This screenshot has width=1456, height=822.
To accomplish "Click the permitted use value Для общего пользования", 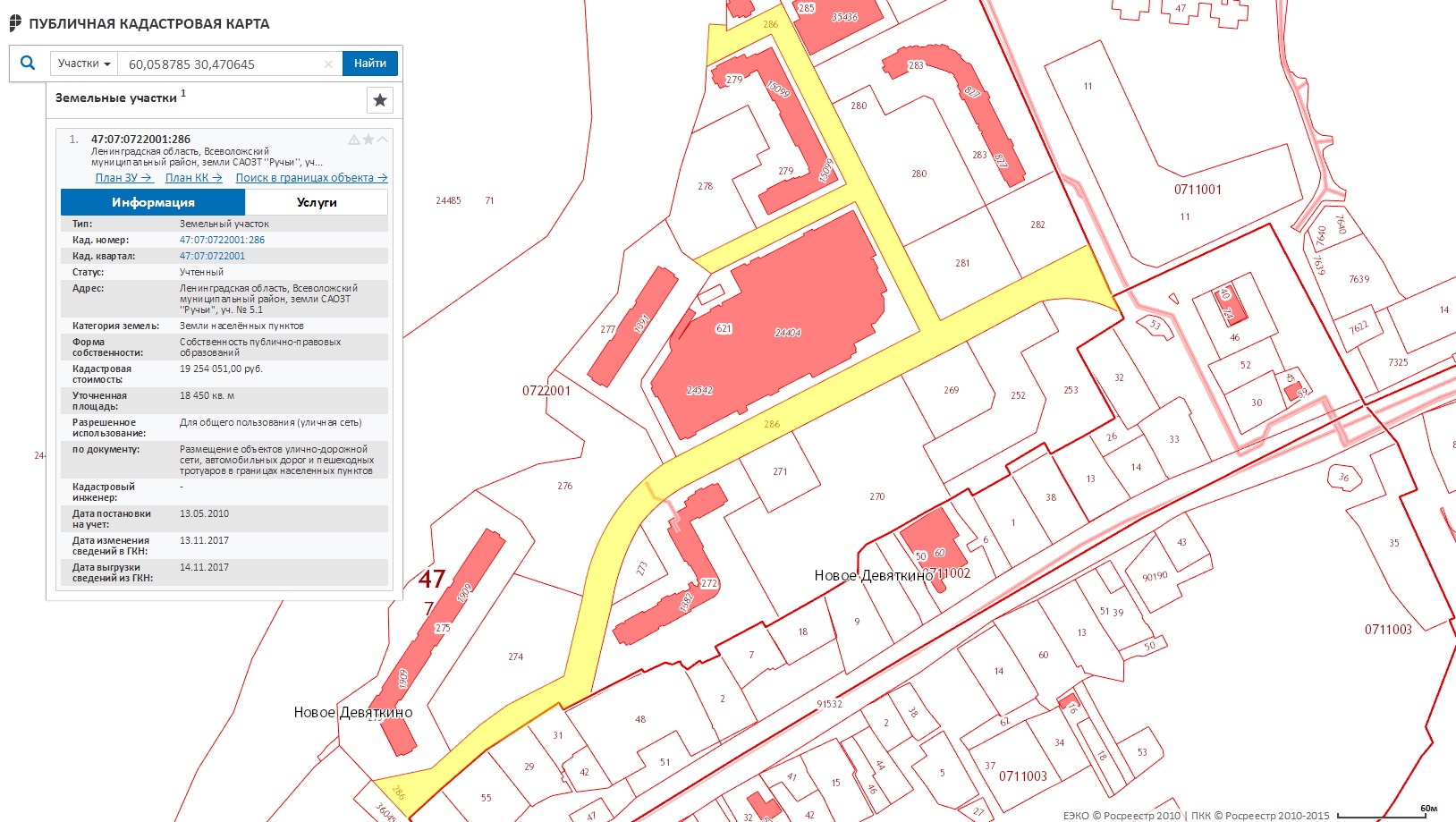I will click(x=270, y=422).
